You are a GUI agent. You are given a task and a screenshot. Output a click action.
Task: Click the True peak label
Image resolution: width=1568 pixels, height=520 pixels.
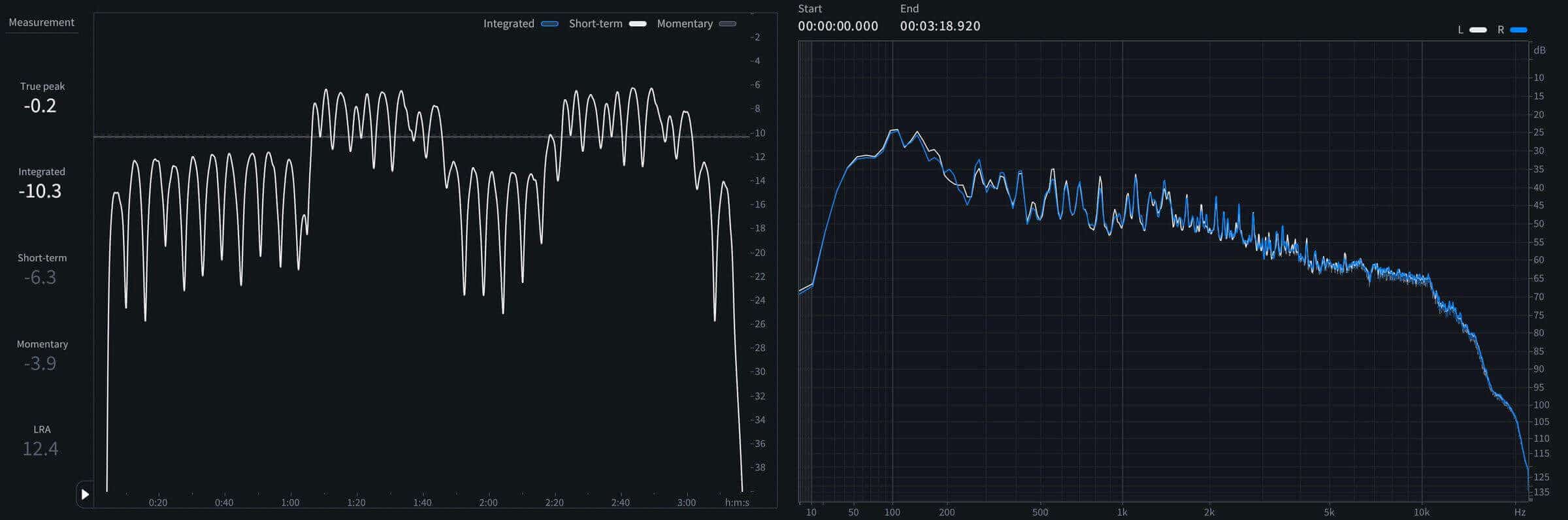point(42,86)
